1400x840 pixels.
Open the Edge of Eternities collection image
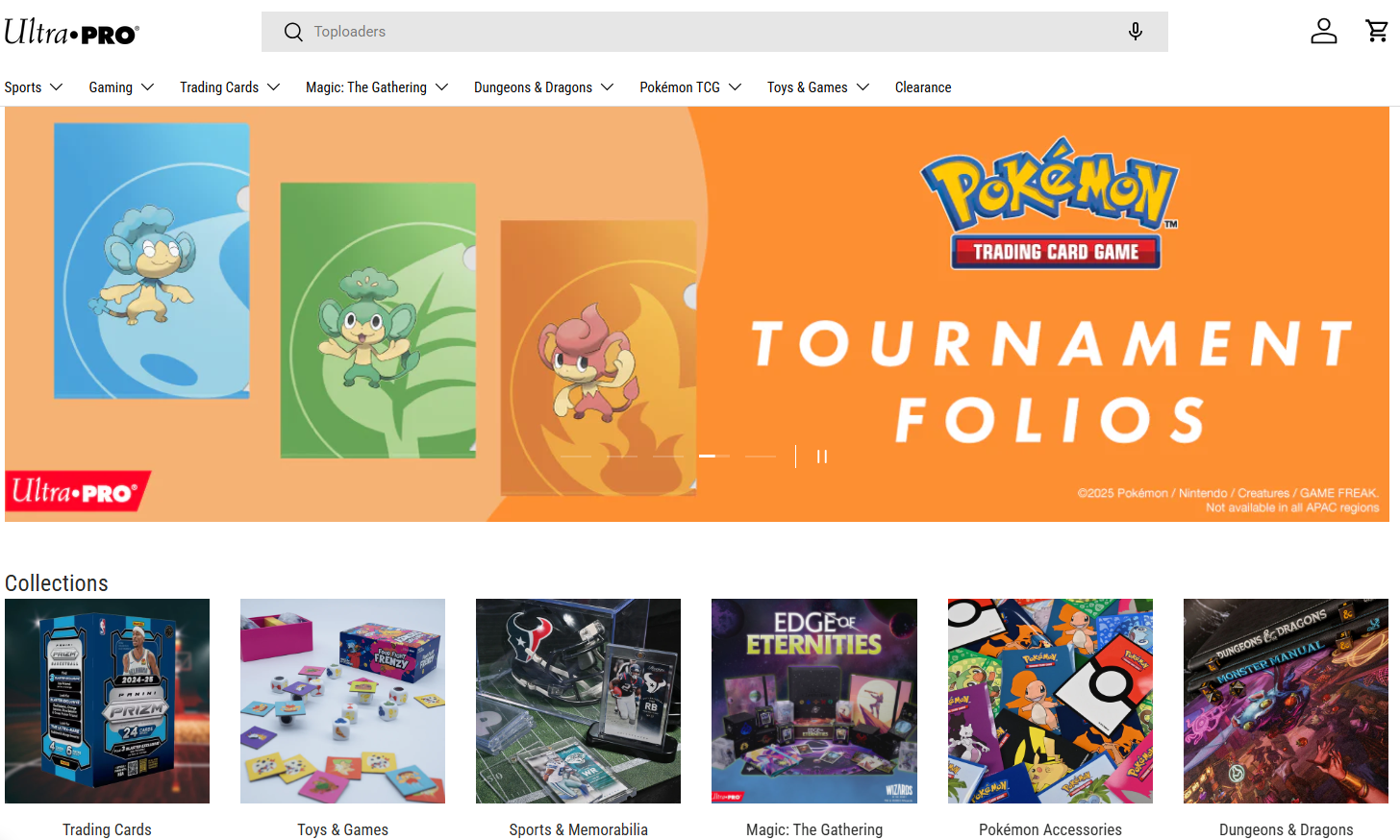tap(813, 701)
